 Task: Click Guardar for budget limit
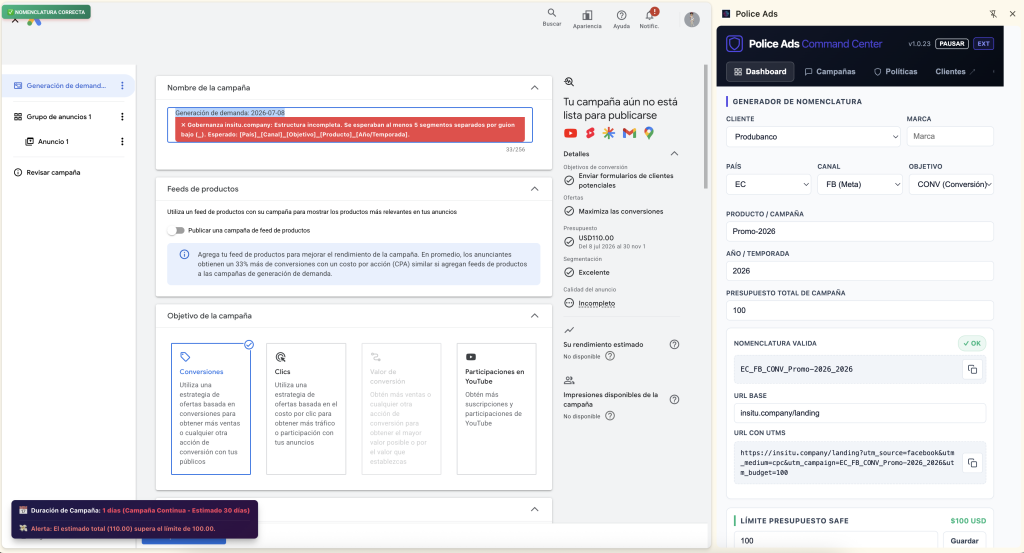click(x=964, y=541)
